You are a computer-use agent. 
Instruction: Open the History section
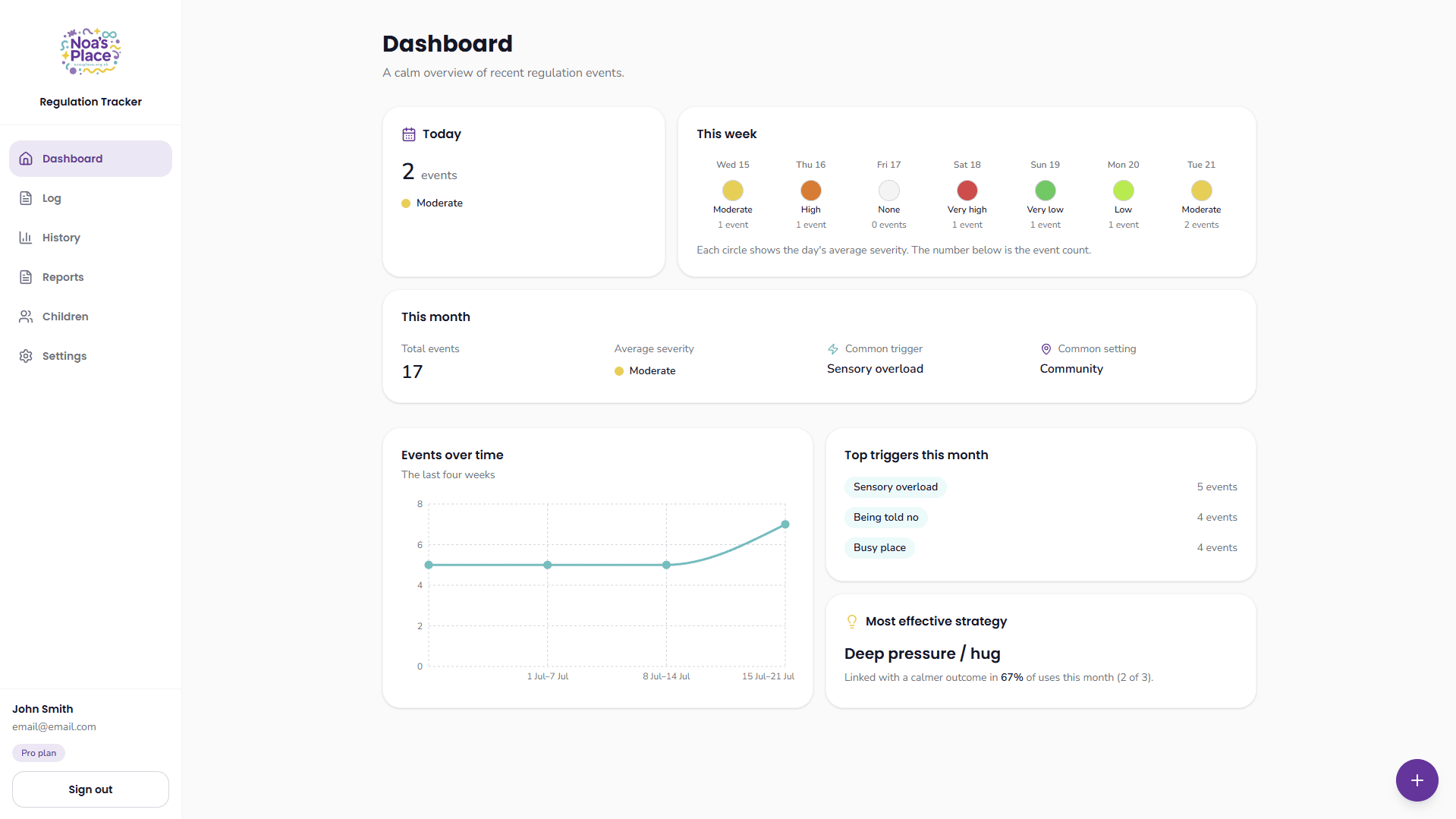click(x=90, y=238)
